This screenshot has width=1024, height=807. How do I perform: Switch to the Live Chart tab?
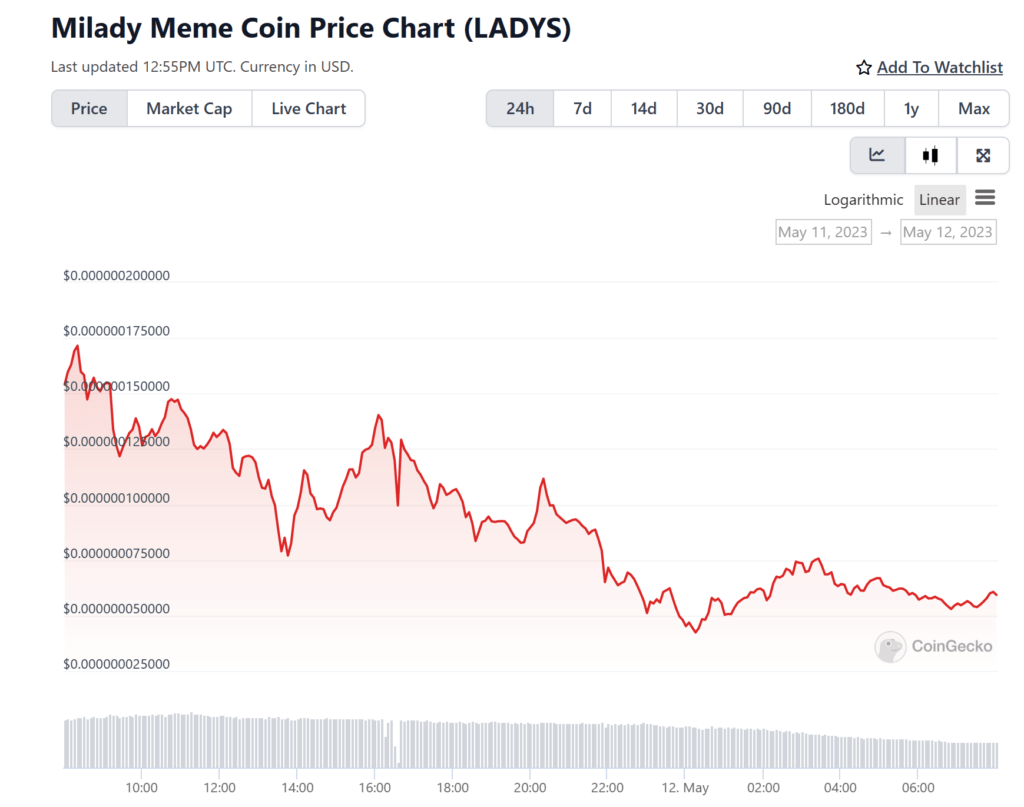point(308,108)
